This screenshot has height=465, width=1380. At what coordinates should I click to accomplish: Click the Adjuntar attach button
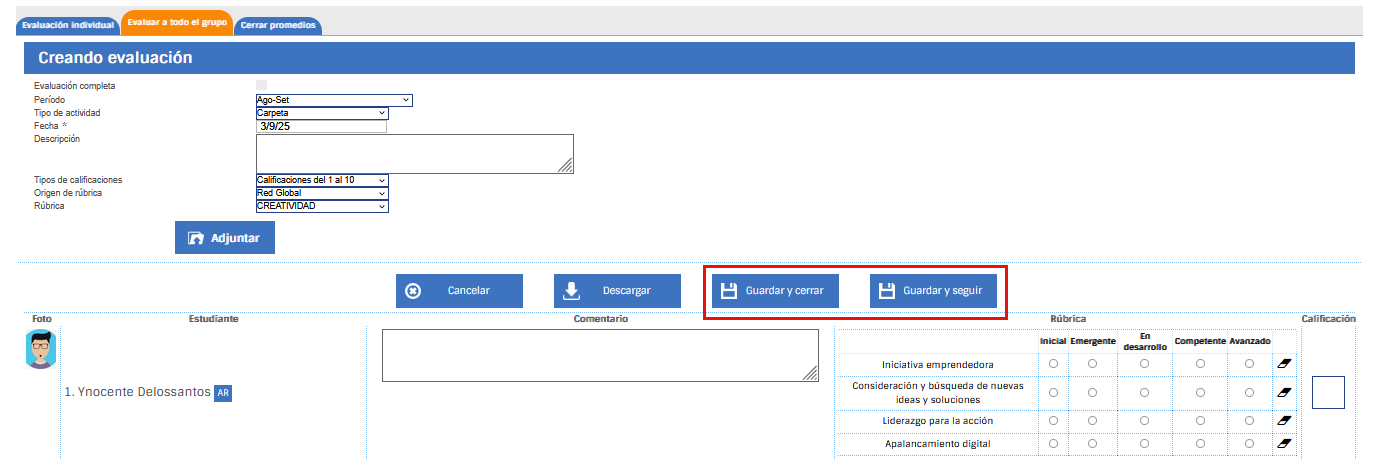(225, 238)
